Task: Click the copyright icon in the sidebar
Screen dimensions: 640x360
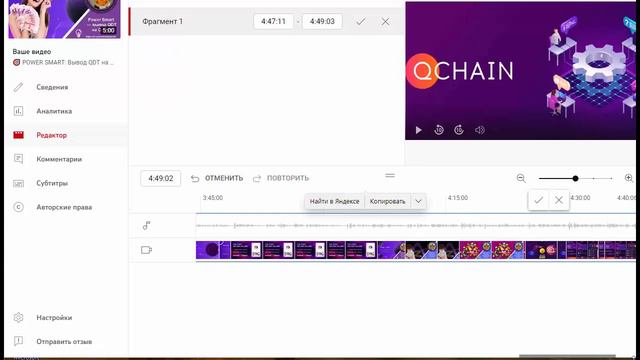Action: click(x=18, y=207)
